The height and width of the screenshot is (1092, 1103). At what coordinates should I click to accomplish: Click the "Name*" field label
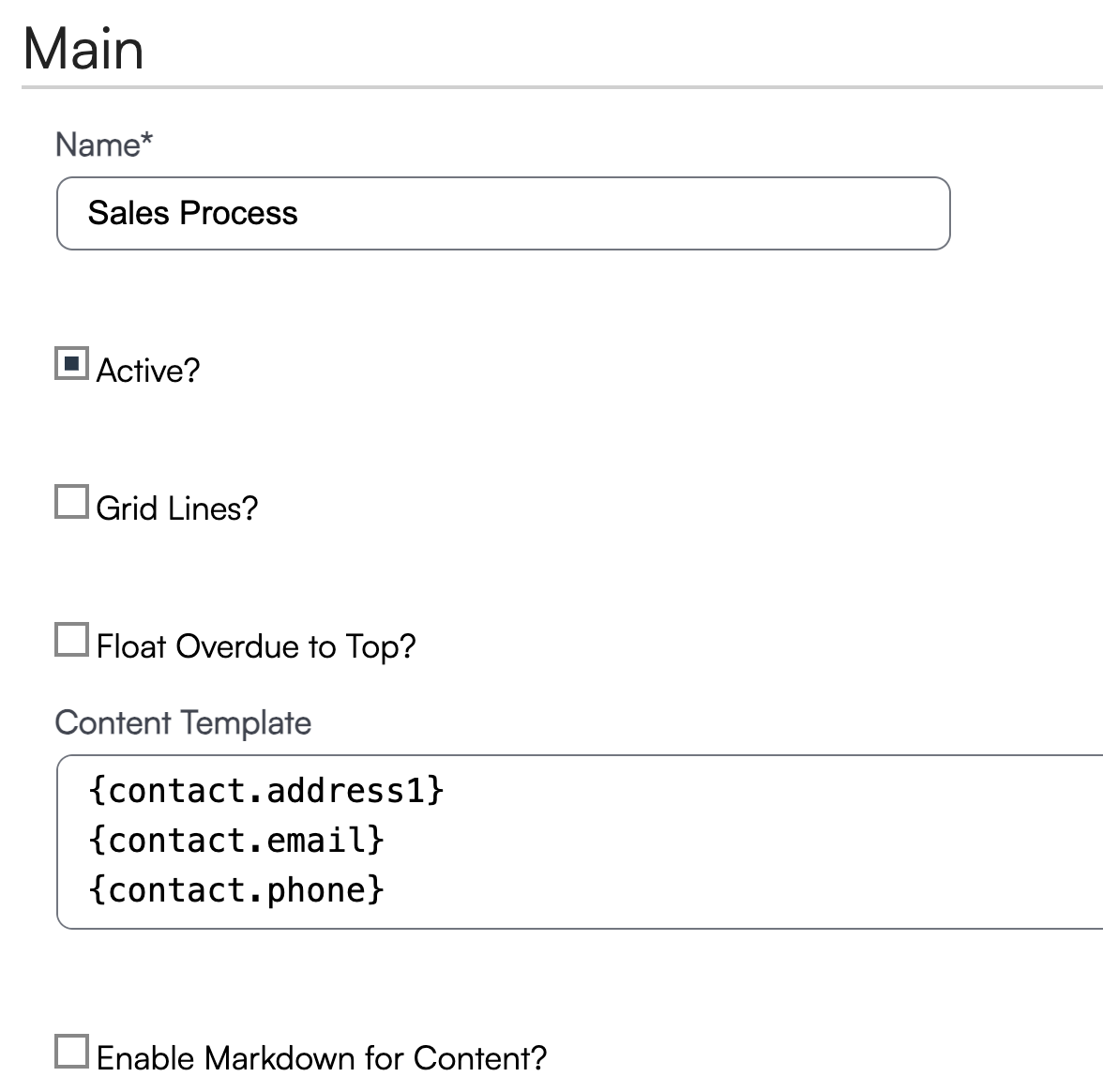click(98, 144)
